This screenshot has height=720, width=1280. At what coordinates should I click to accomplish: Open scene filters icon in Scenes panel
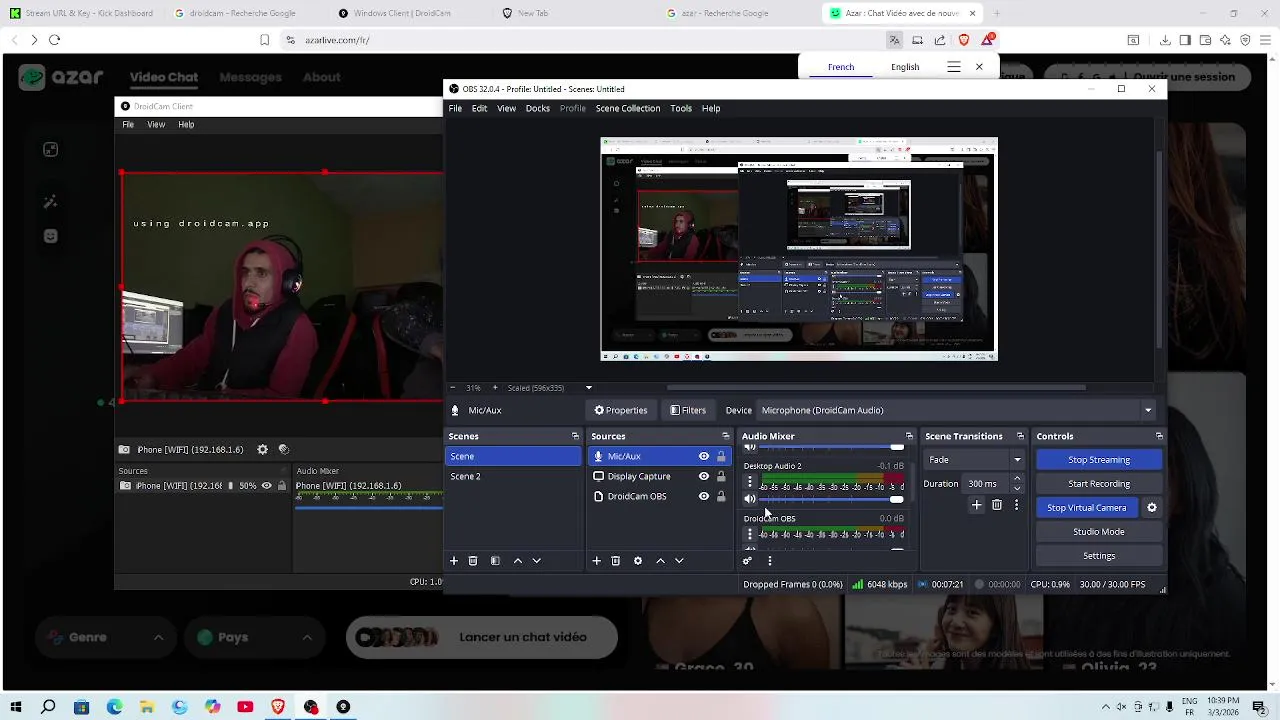coord(495,561)
